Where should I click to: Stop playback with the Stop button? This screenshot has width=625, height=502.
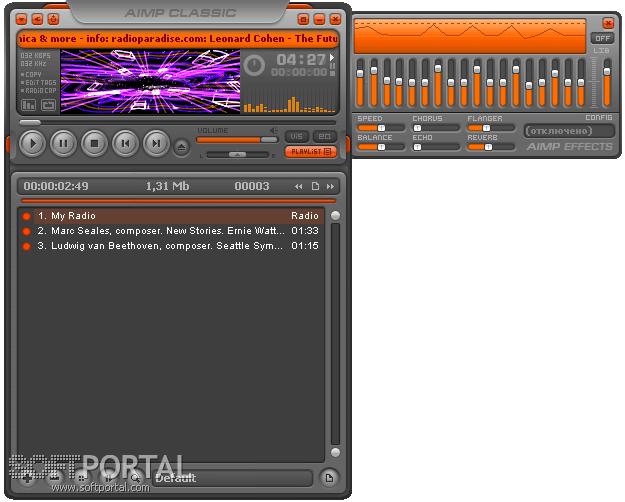[x=94, y=143]
